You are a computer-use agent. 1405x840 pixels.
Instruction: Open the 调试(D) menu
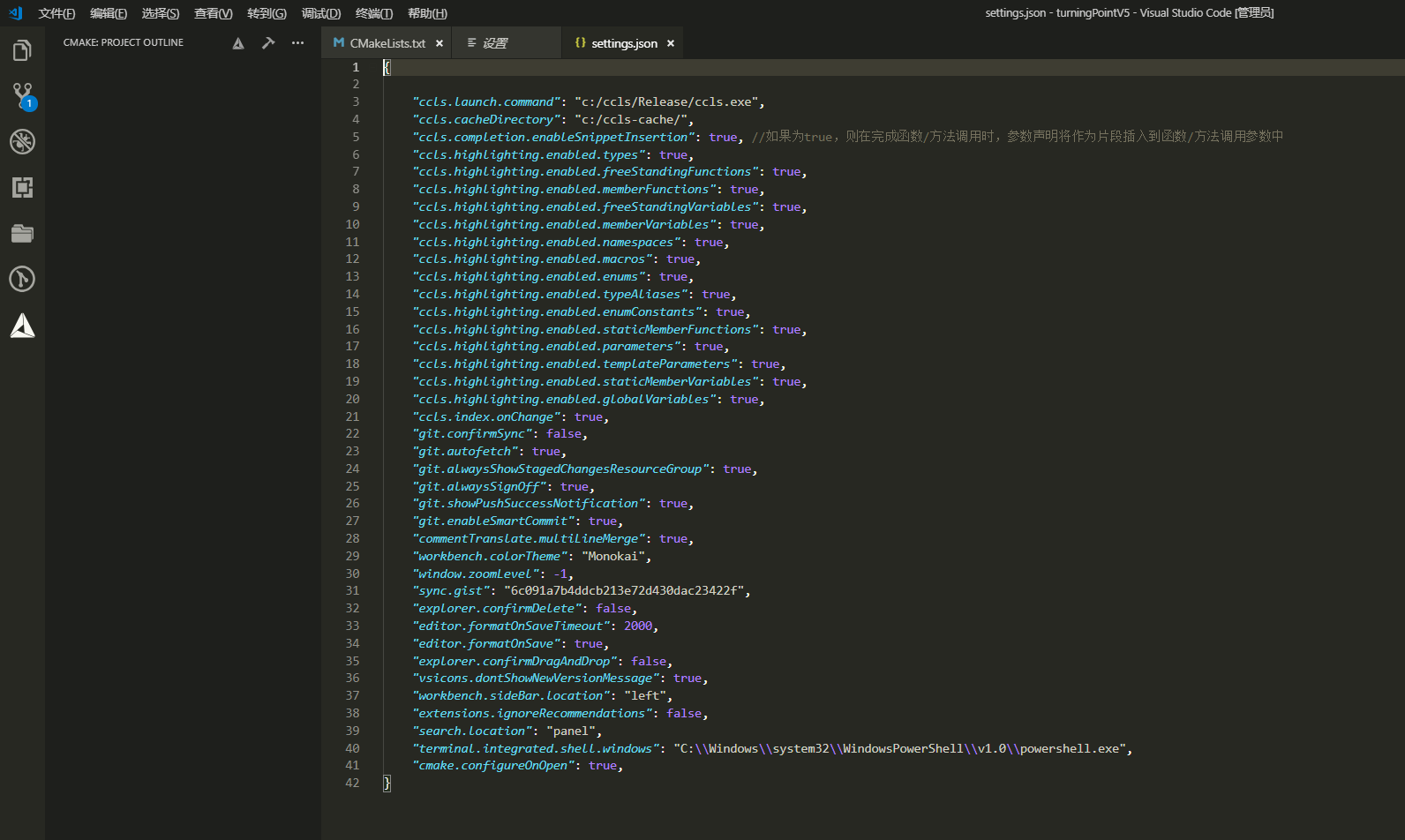[321, 13]
